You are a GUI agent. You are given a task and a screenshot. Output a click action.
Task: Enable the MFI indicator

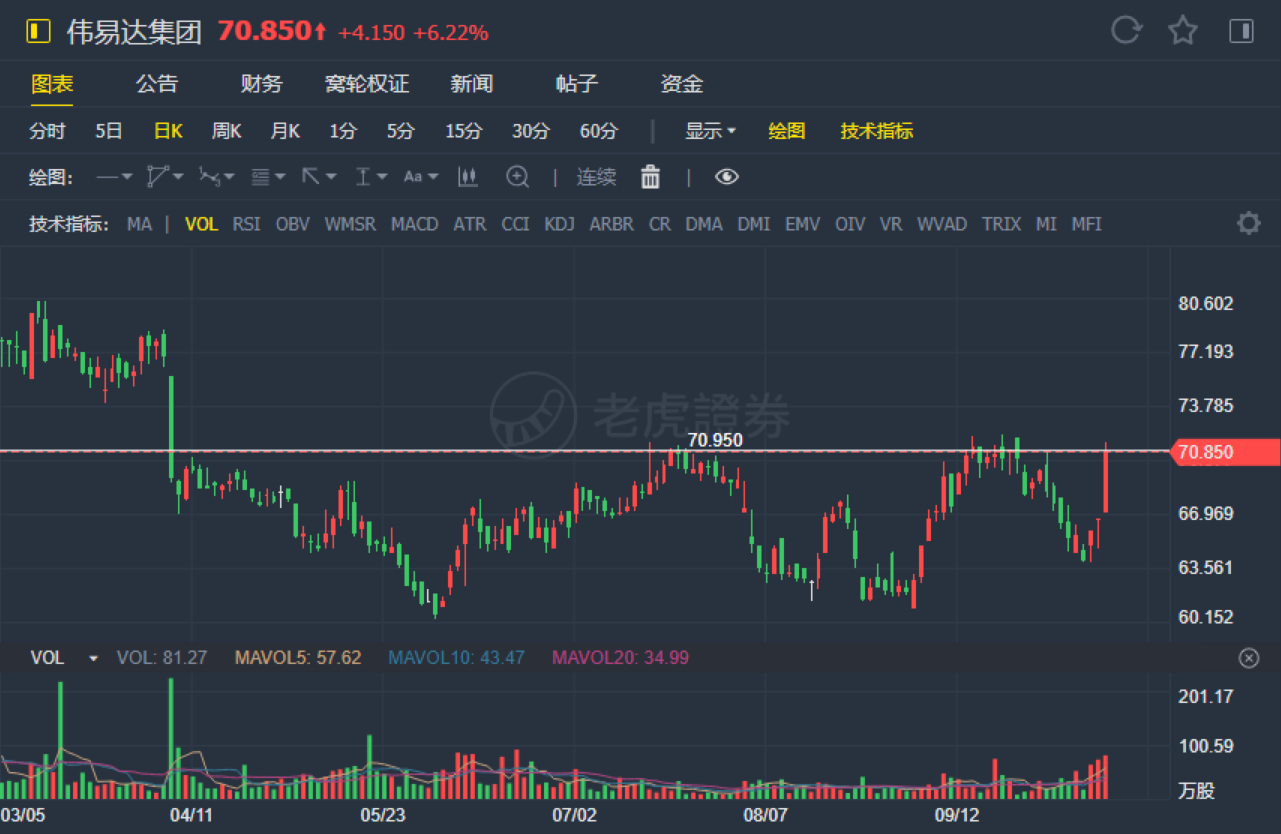tap(1087, 224)
